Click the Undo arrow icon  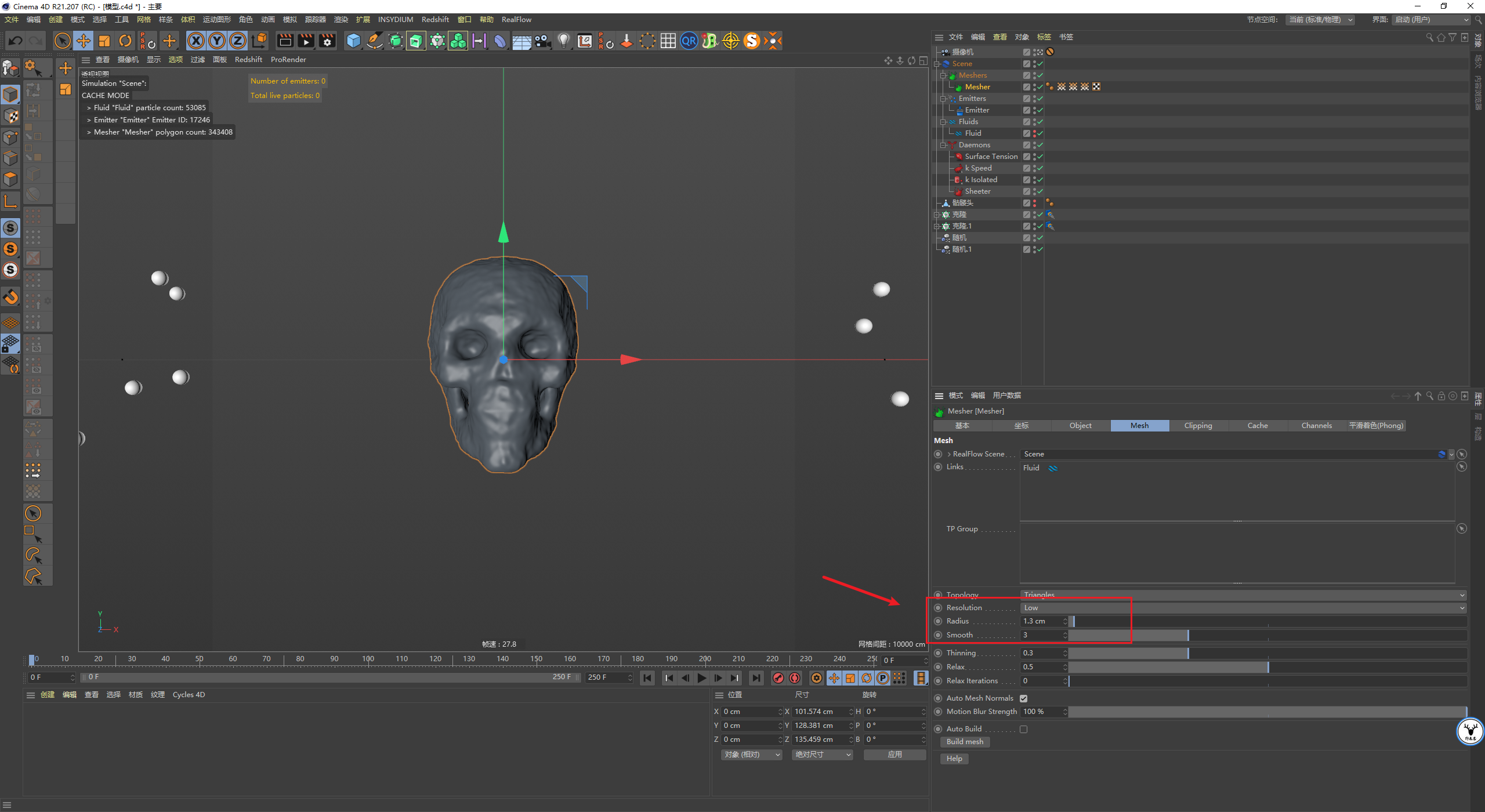pos(16,41)
